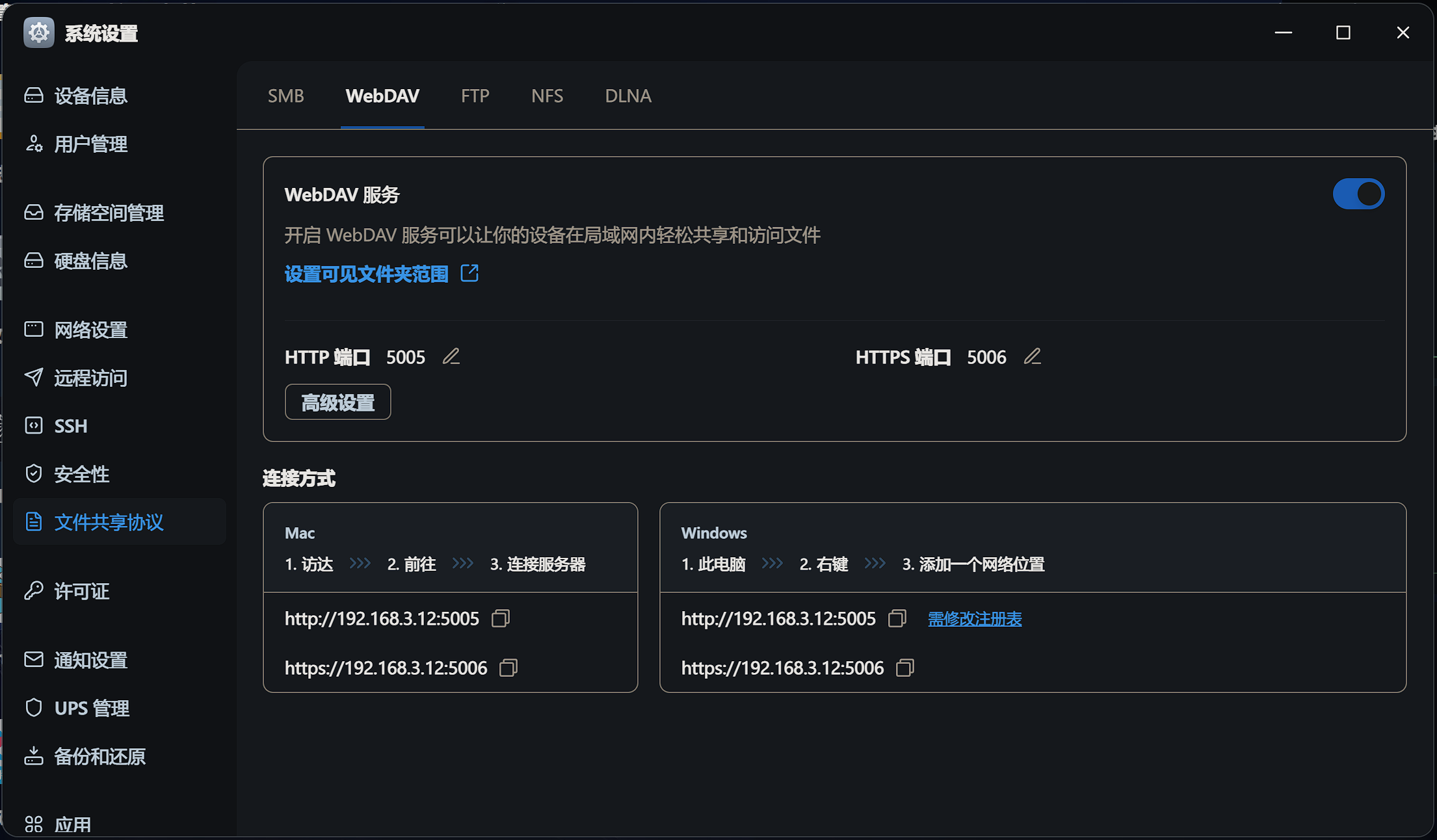Open the 需修改注册表 link

[x=974, y=618]
